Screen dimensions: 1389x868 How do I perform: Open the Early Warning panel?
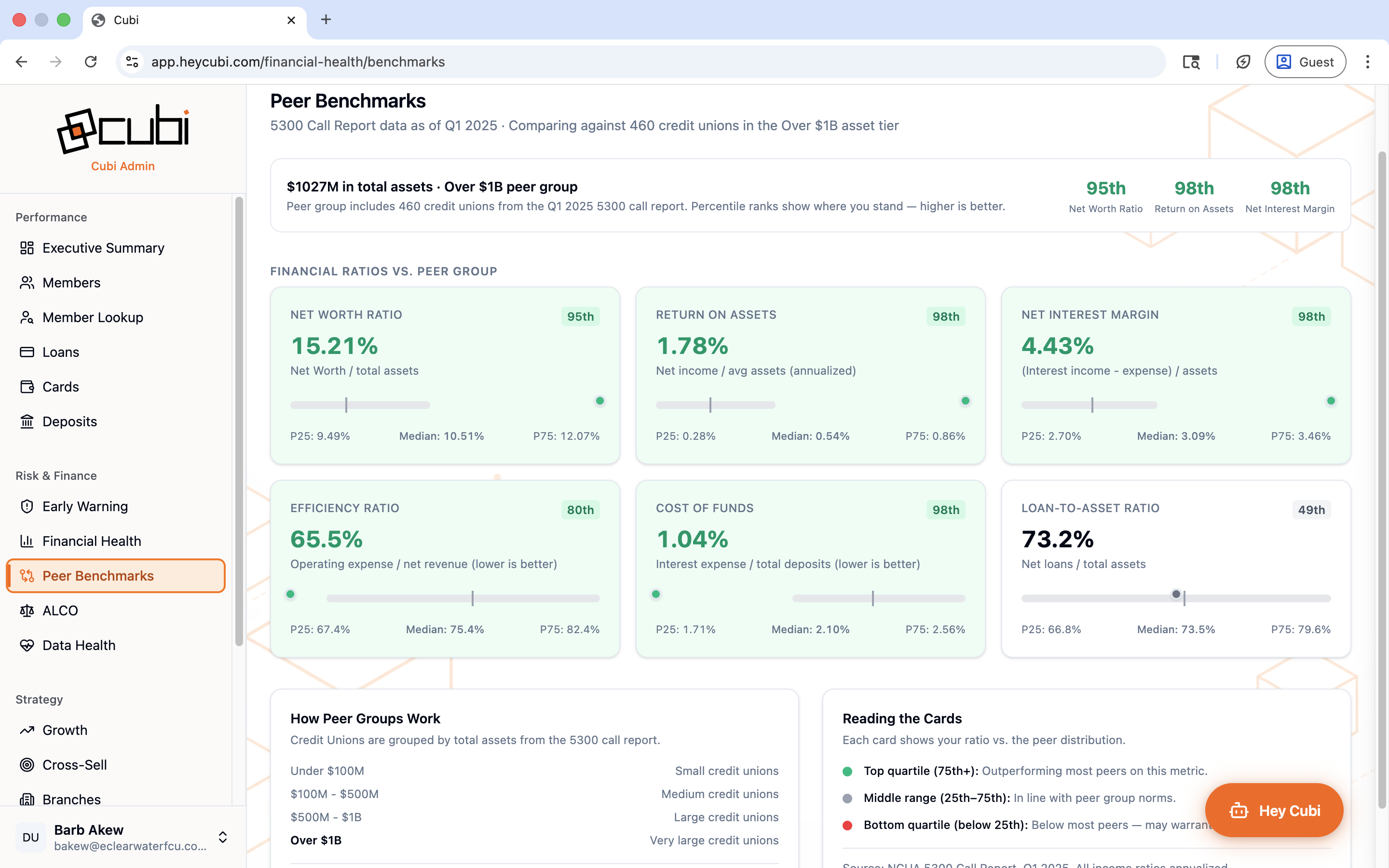coord(85,506)
